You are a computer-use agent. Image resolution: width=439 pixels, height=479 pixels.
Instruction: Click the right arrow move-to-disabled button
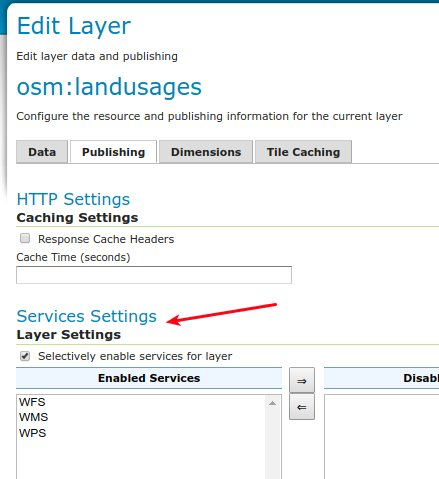(302, 380)
